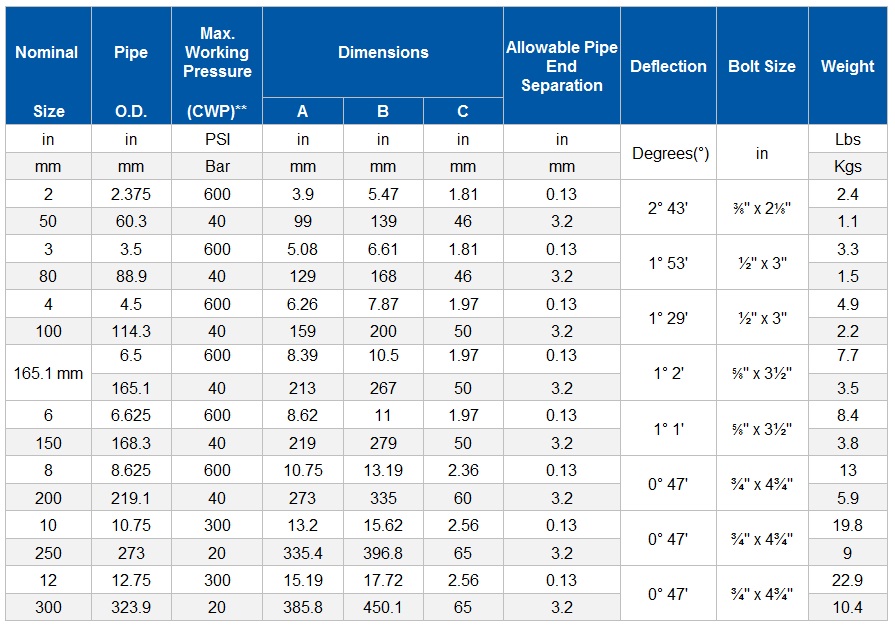Click the 1° 53' deflection value
Viewport: 895px width, 626px height.
point(668,263)
